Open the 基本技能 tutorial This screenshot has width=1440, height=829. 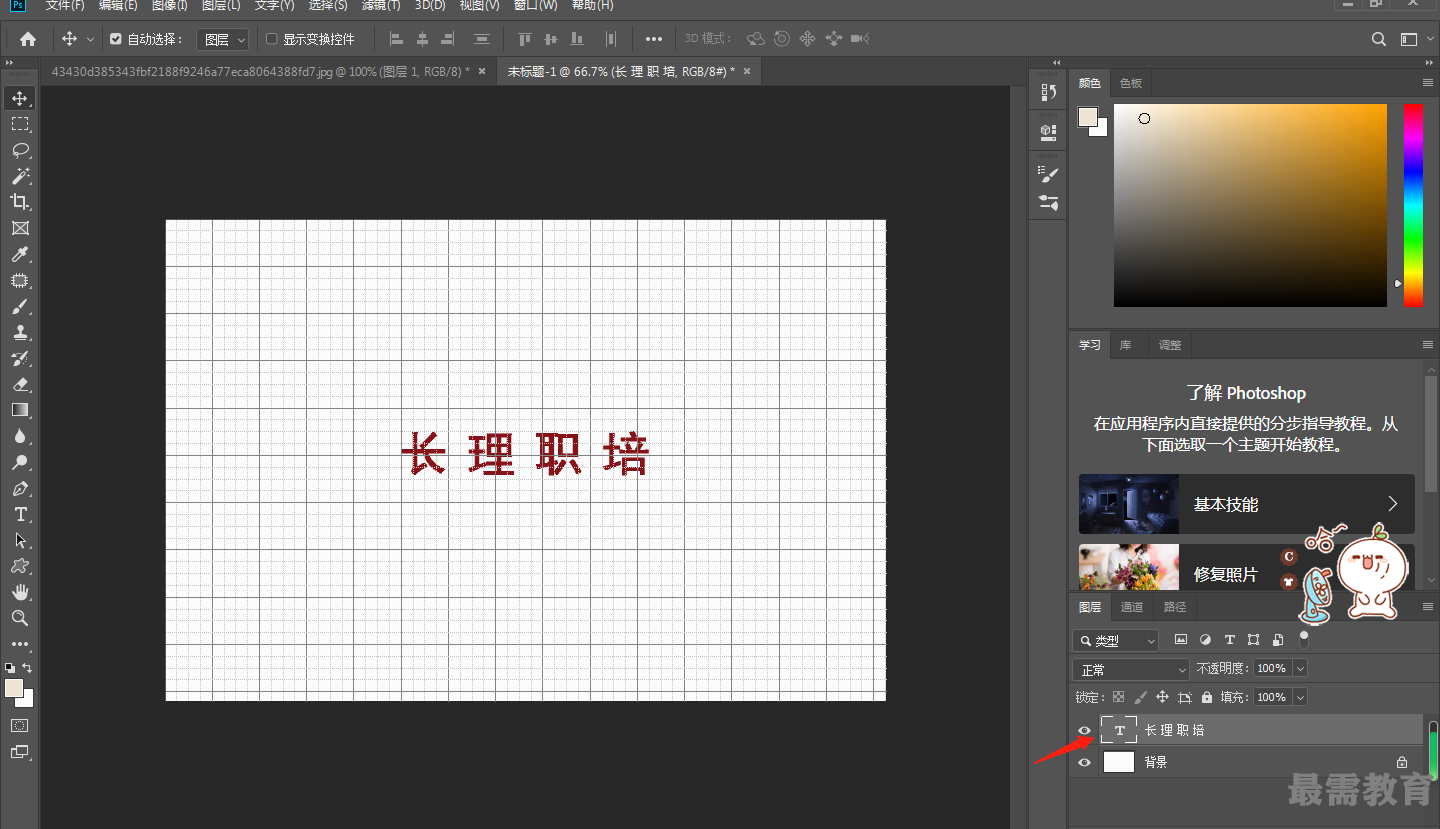[1247, 504]
